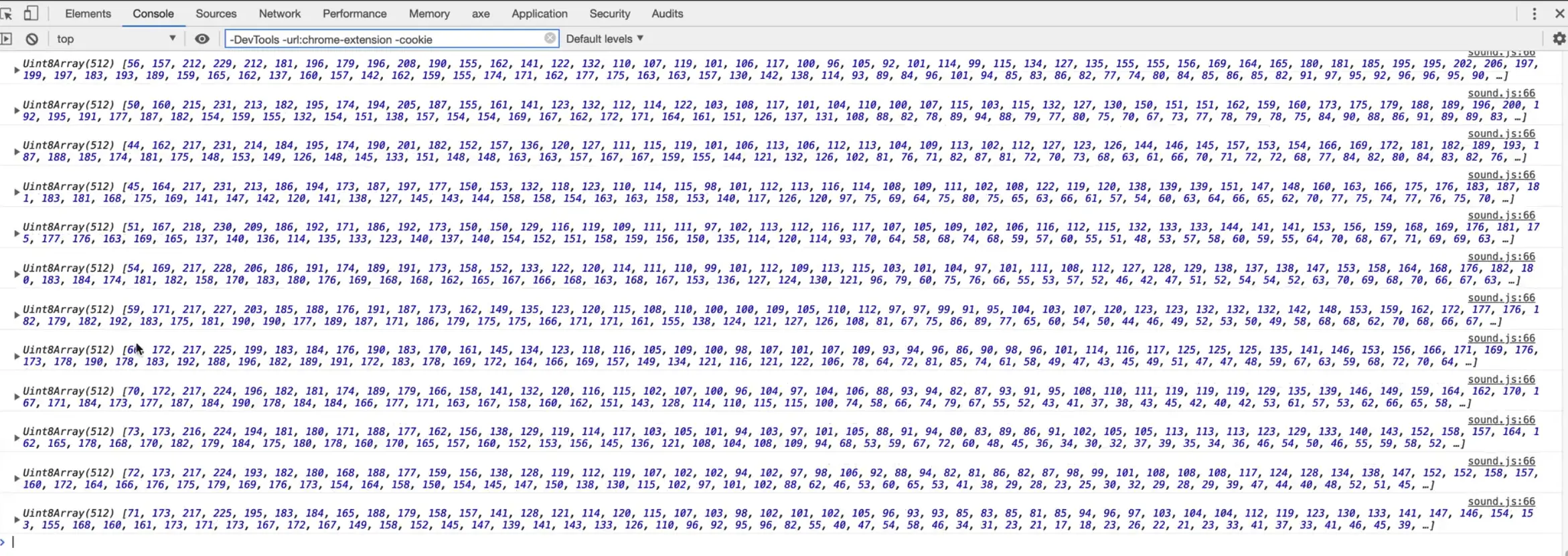Open console settings gear
The width and height of the screenshot is (1568, 556).
coord(1559,39)
